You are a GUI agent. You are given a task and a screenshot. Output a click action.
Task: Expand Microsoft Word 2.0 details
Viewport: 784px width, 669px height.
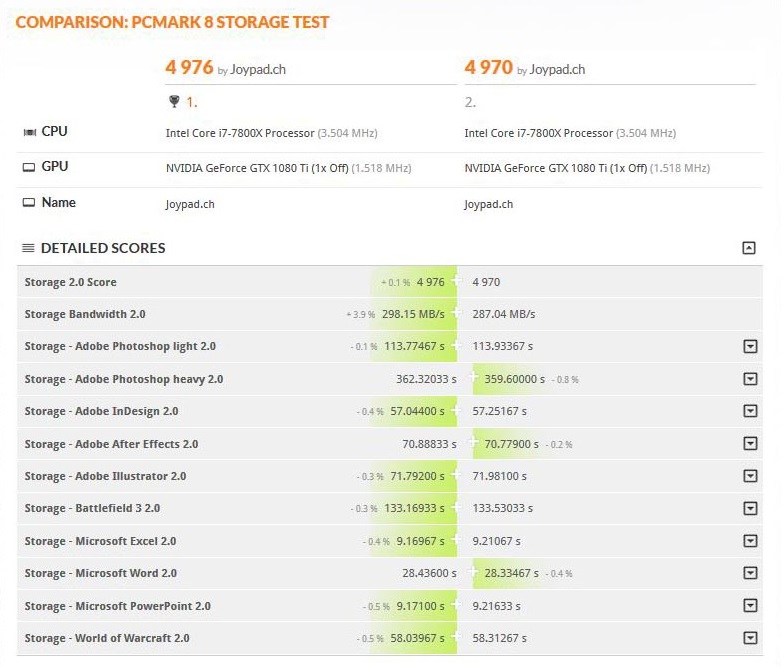point(750,573)
